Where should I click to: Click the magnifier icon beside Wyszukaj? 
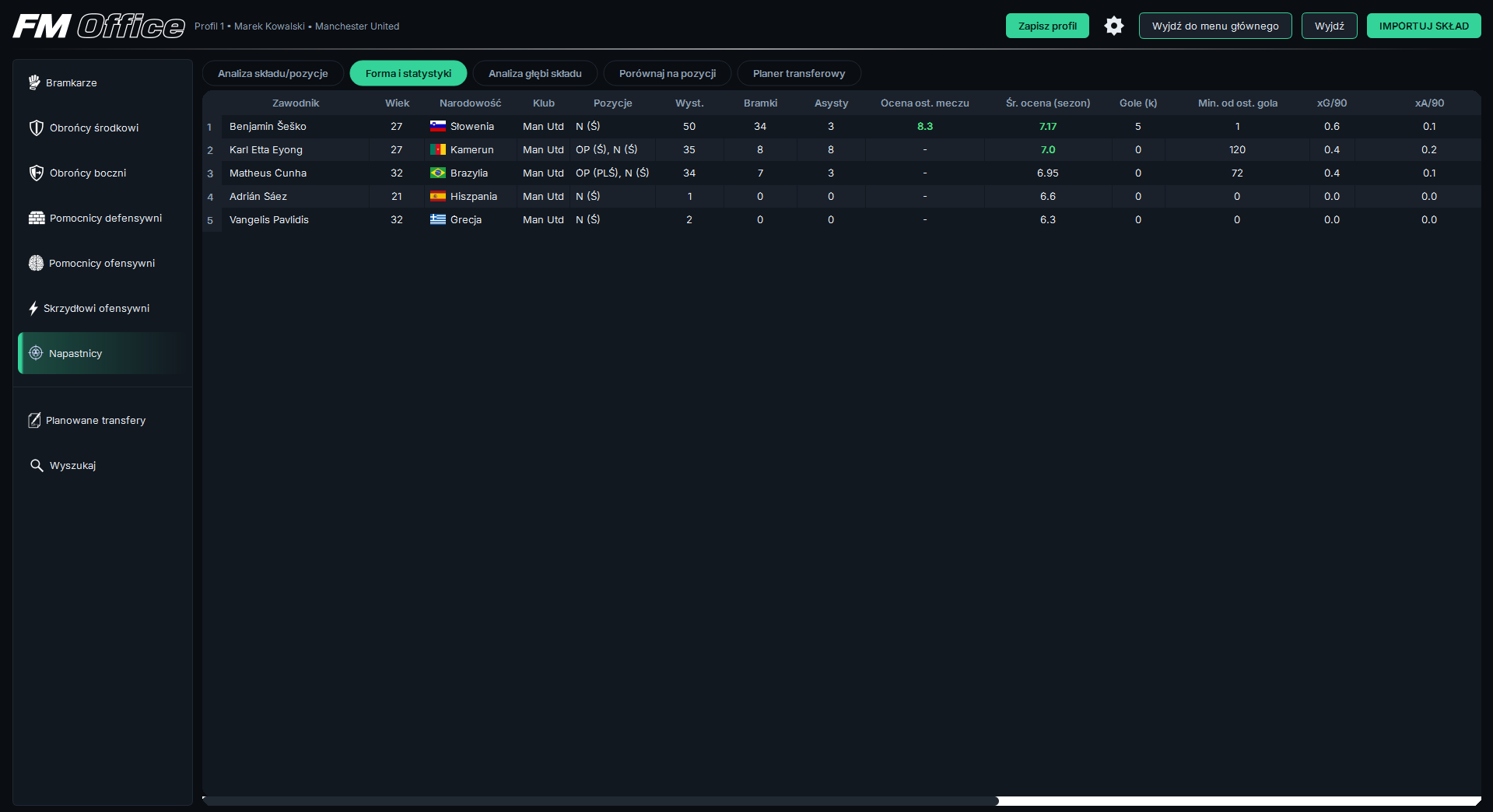pos(37,465)
